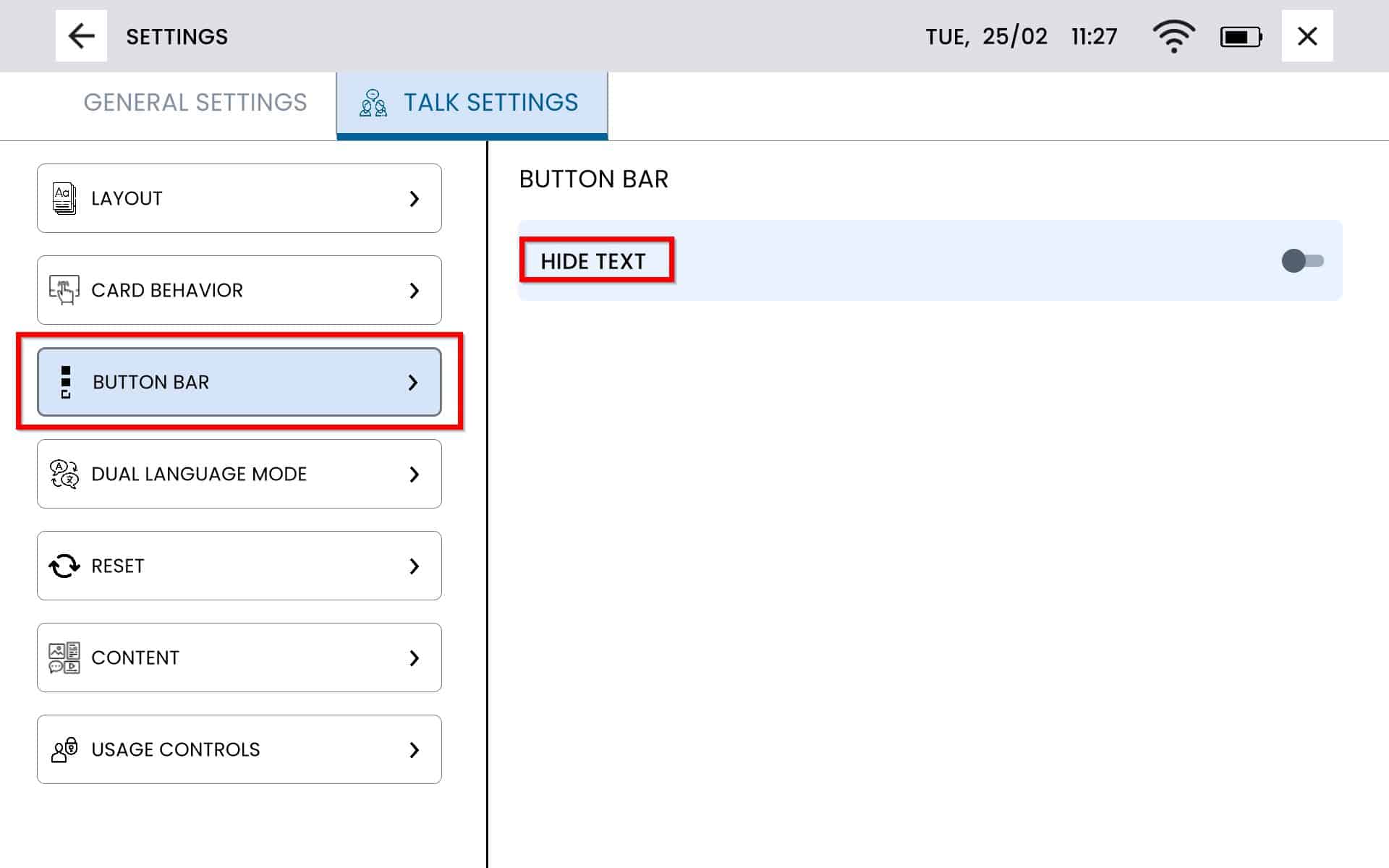Click the Wi-Fi status icon
Viewport: 1389px width, 868px height.
point(1173,36)
